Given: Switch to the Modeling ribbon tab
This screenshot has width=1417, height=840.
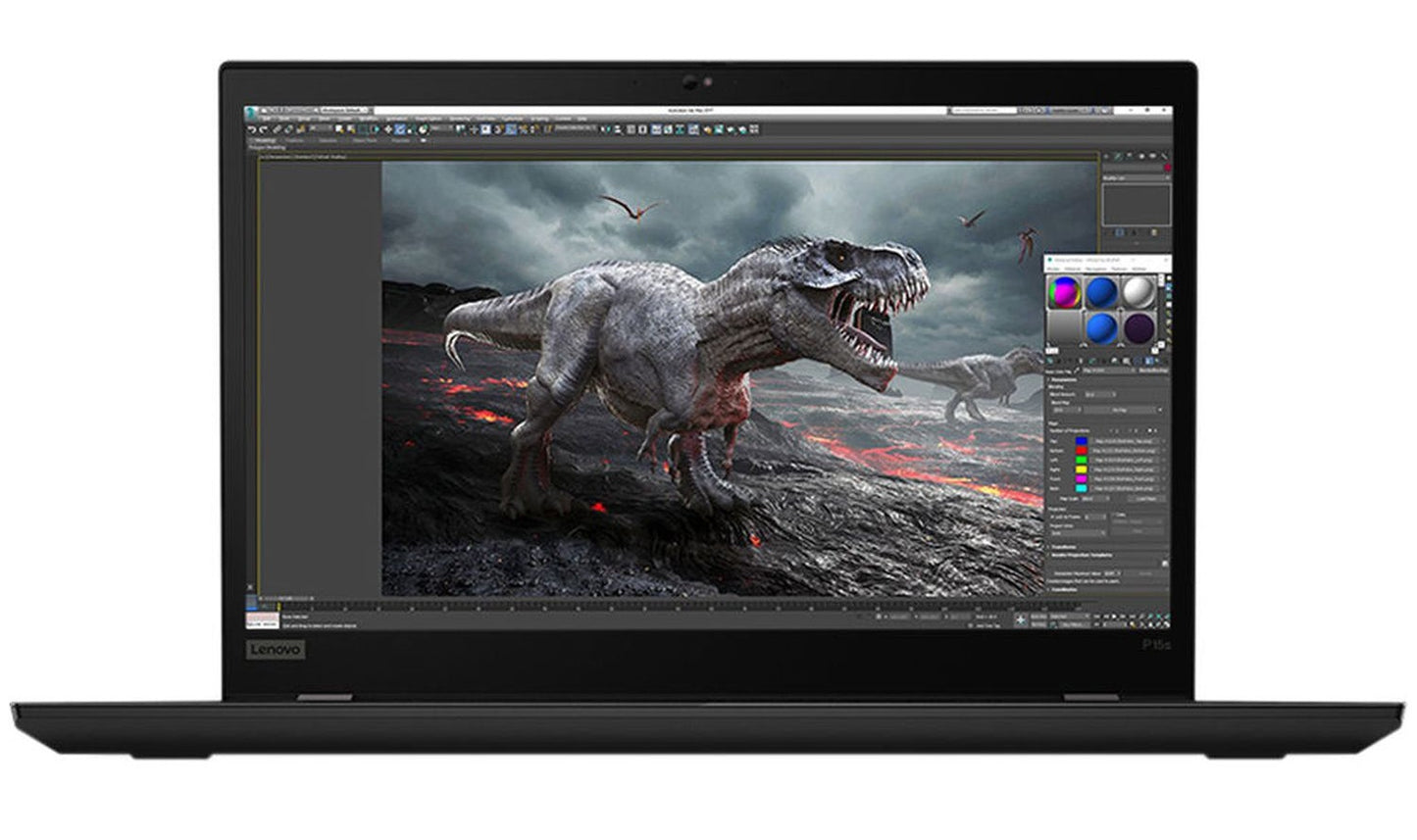Looking at the screenshot, I should (x=265, y=140).
